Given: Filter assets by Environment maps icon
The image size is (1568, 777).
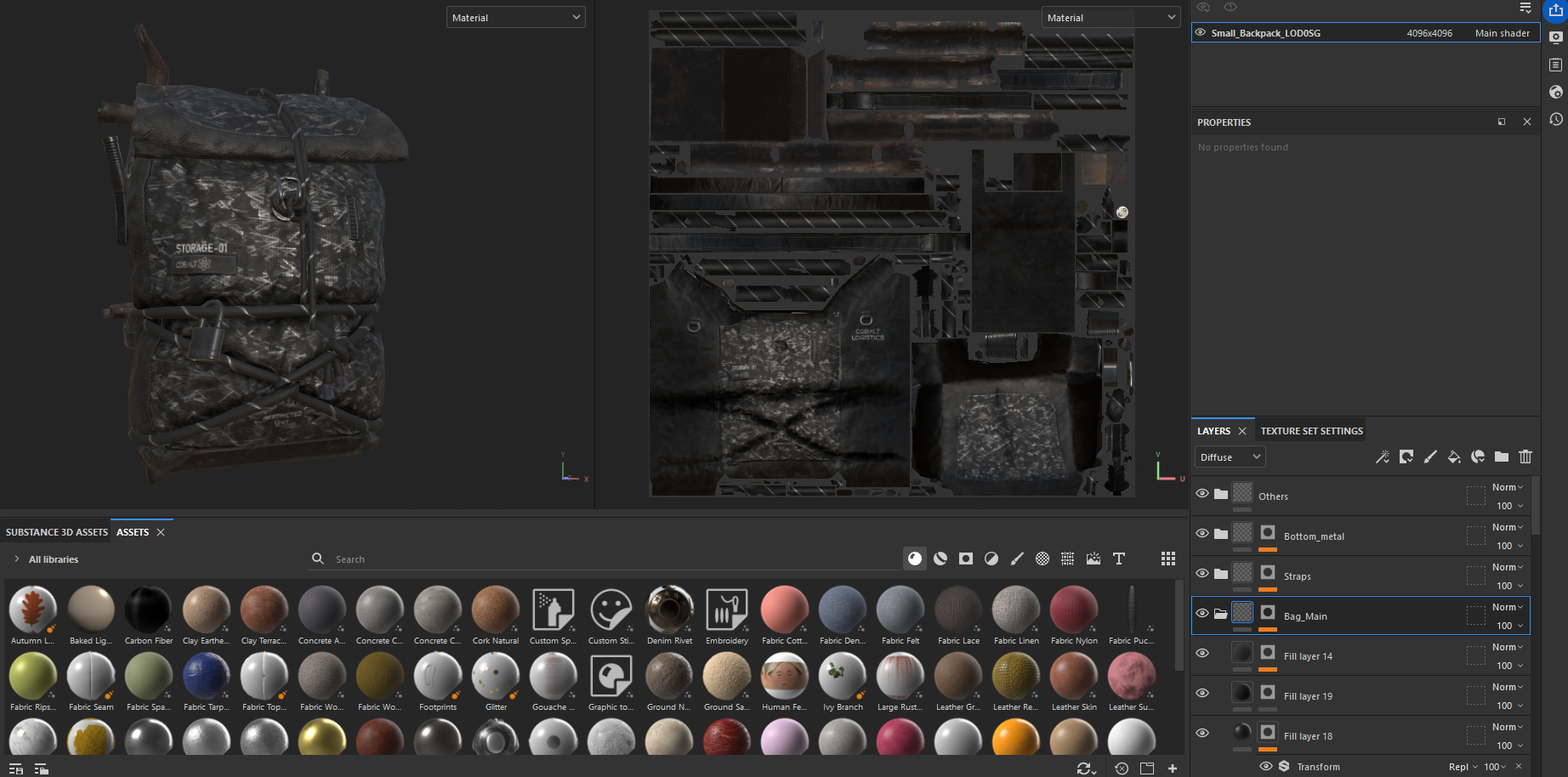Looking at the screenshot, I should coord(1094,559).
